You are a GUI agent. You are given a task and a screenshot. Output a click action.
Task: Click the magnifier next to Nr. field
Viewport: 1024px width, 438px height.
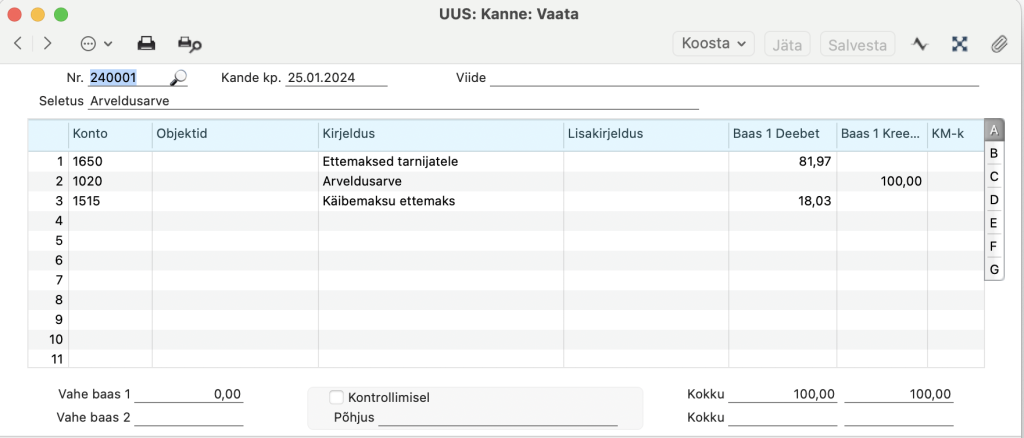coord(178,78)
